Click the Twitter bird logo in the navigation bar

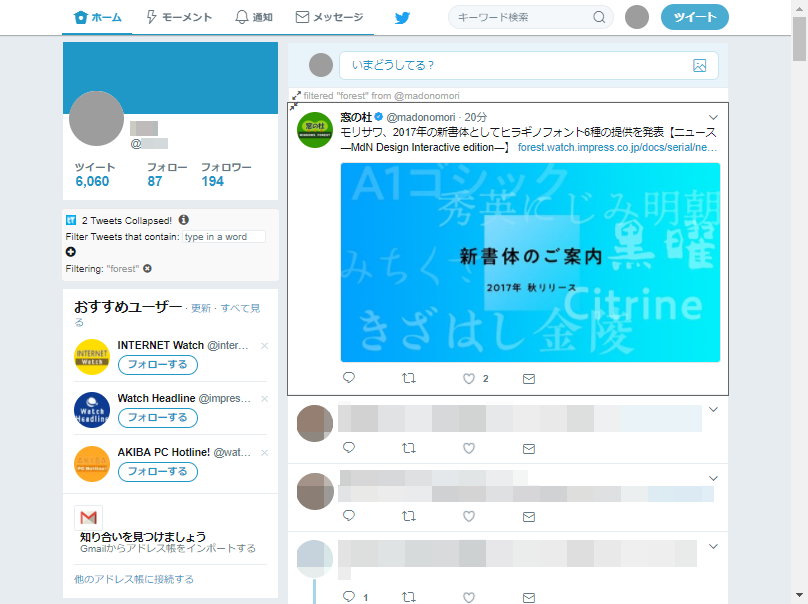click(402, 17)
